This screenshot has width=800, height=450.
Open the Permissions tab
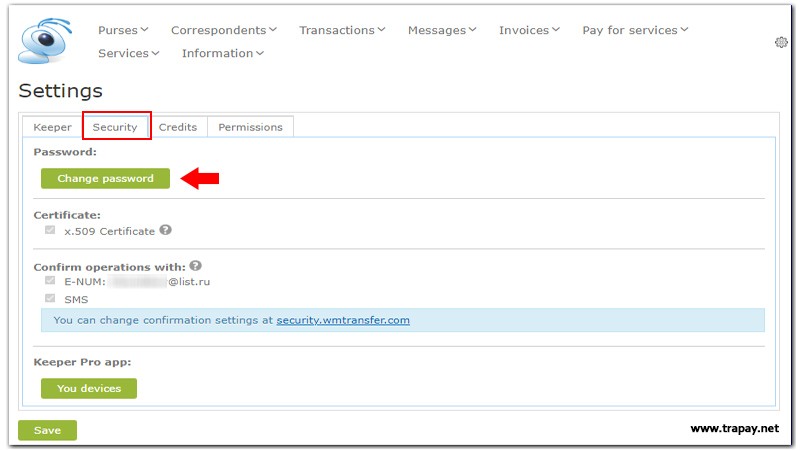point(250,127)
